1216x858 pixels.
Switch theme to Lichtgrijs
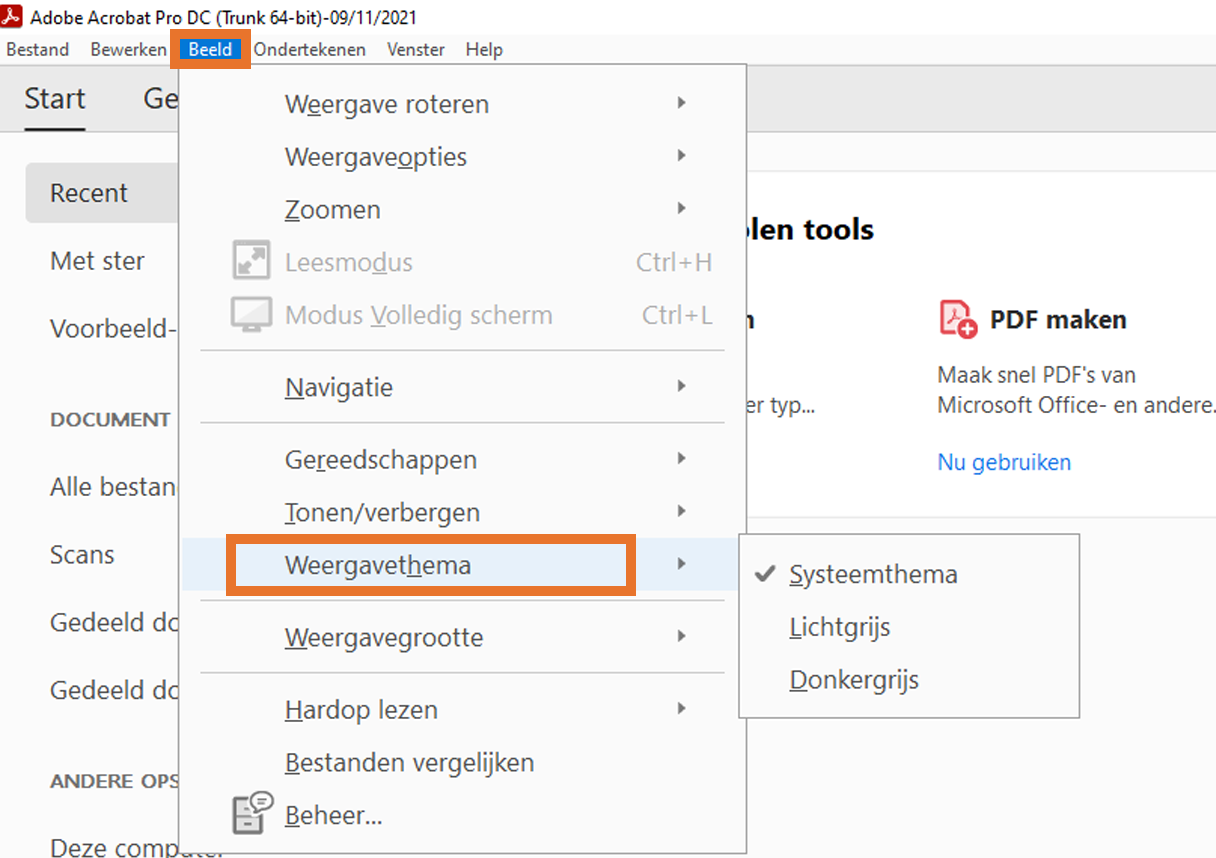(x=839, y=628)
